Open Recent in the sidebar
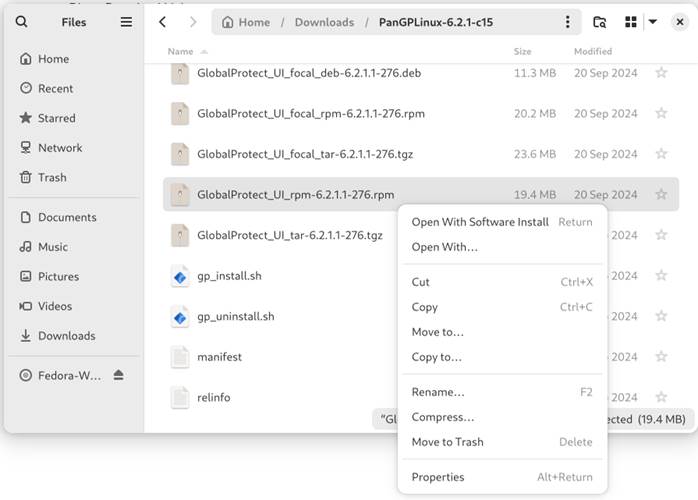The image size is (698, 500). pos(73,88)
